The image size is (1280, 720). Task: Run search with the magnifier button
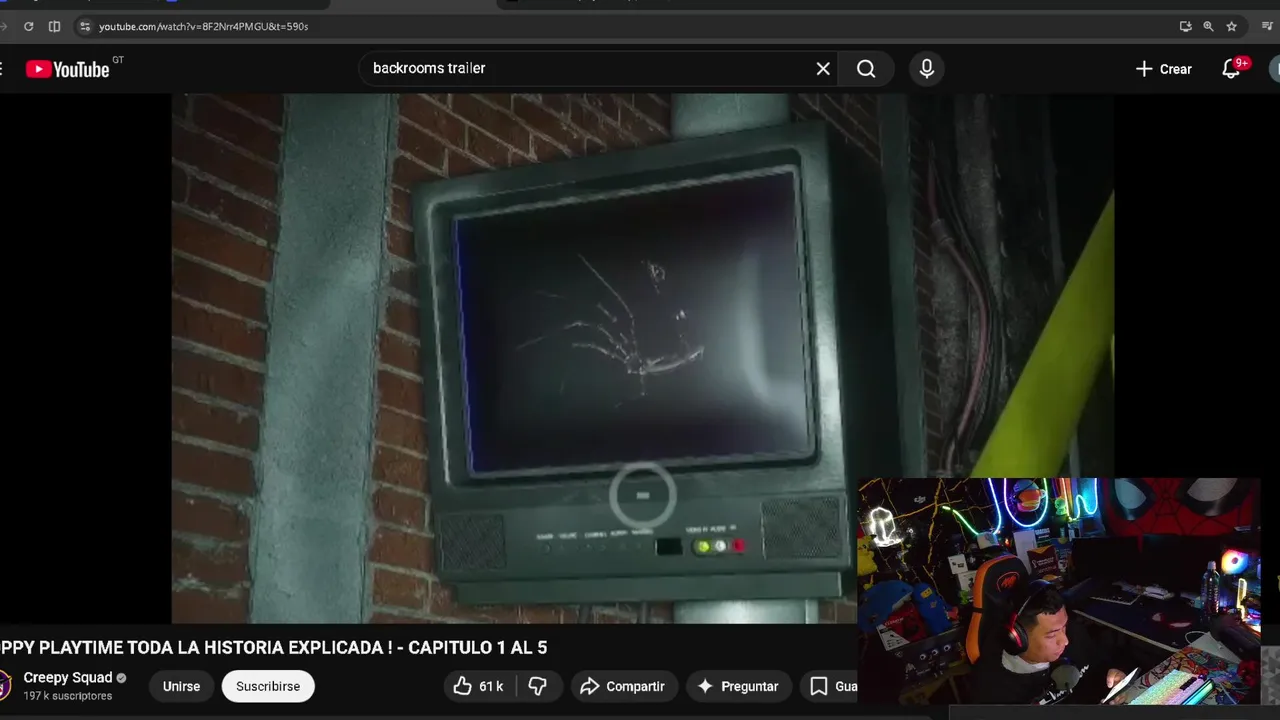click(x=866, y=68)
